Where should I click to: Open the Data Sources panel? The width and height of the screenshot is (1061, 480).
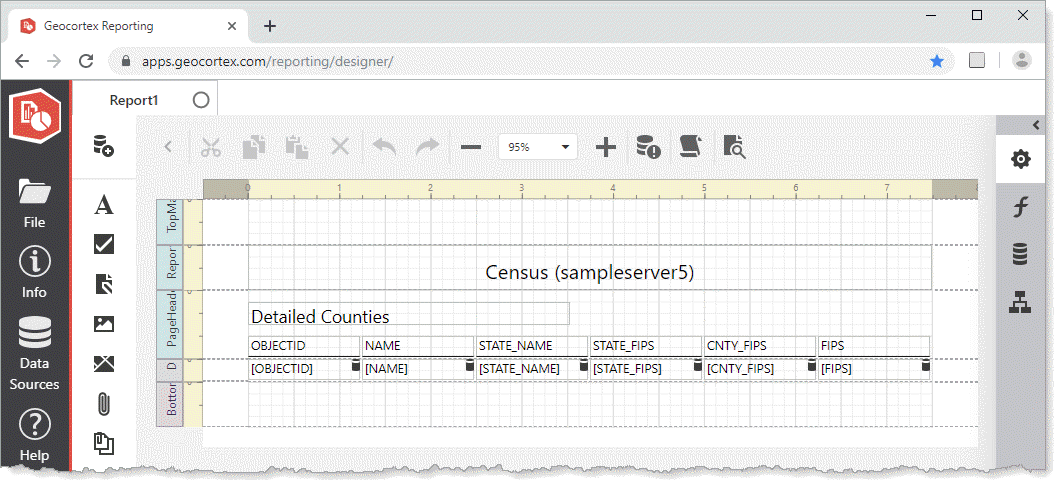[35, 353]
